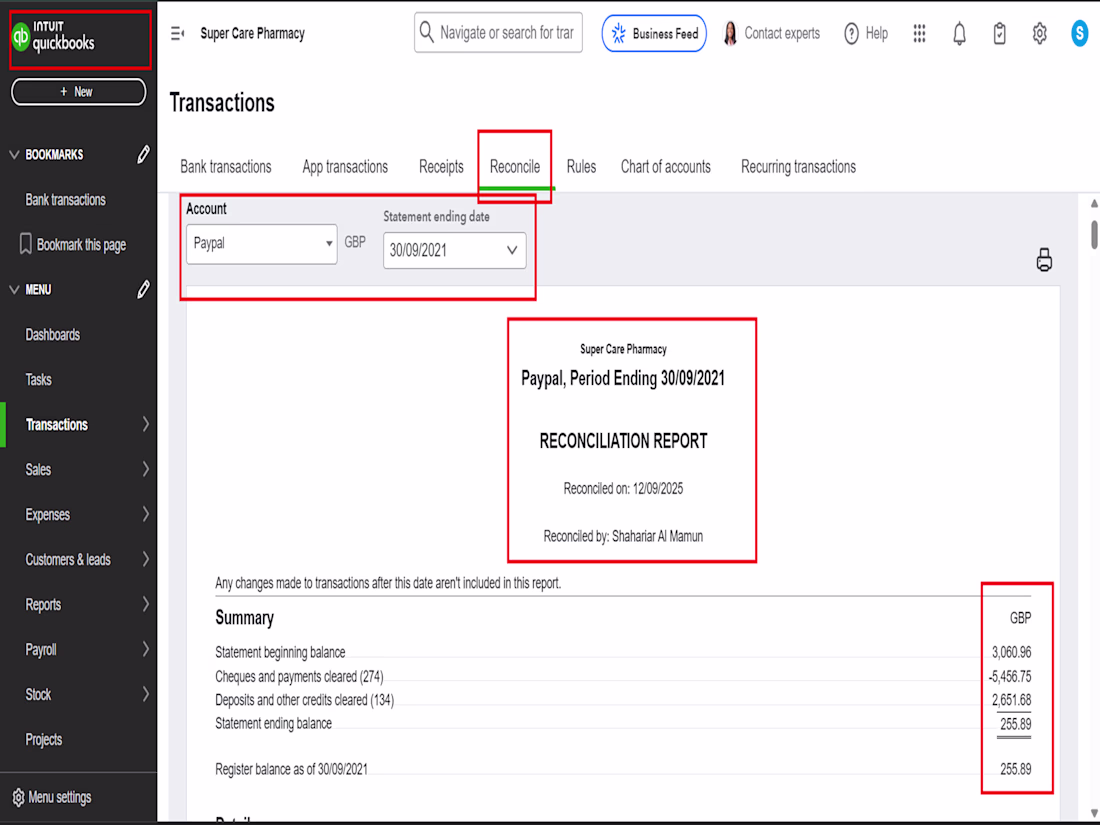Click the New button

(79, 91)
